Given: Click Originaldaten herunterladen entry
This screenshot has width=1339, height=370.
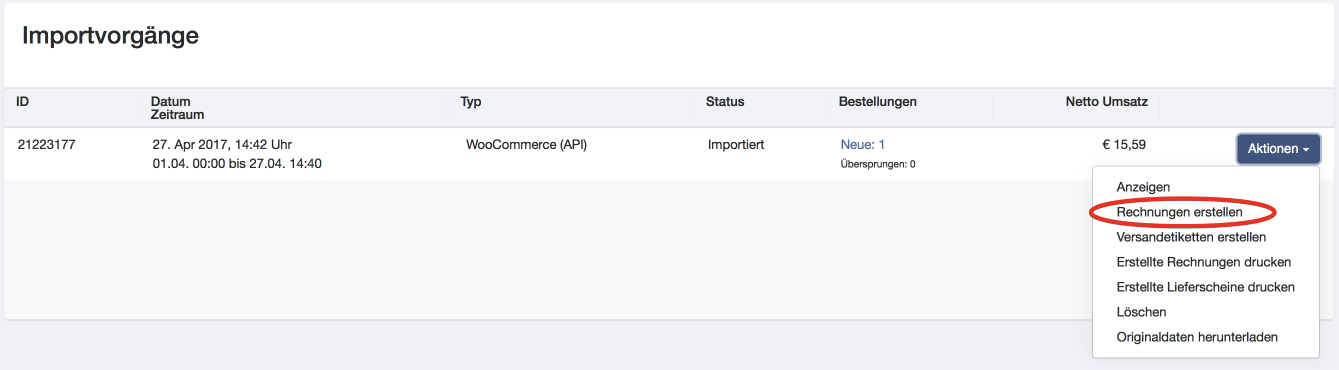Looking at the screenshot, I should pyautogui.click(x=1197, y=337).
